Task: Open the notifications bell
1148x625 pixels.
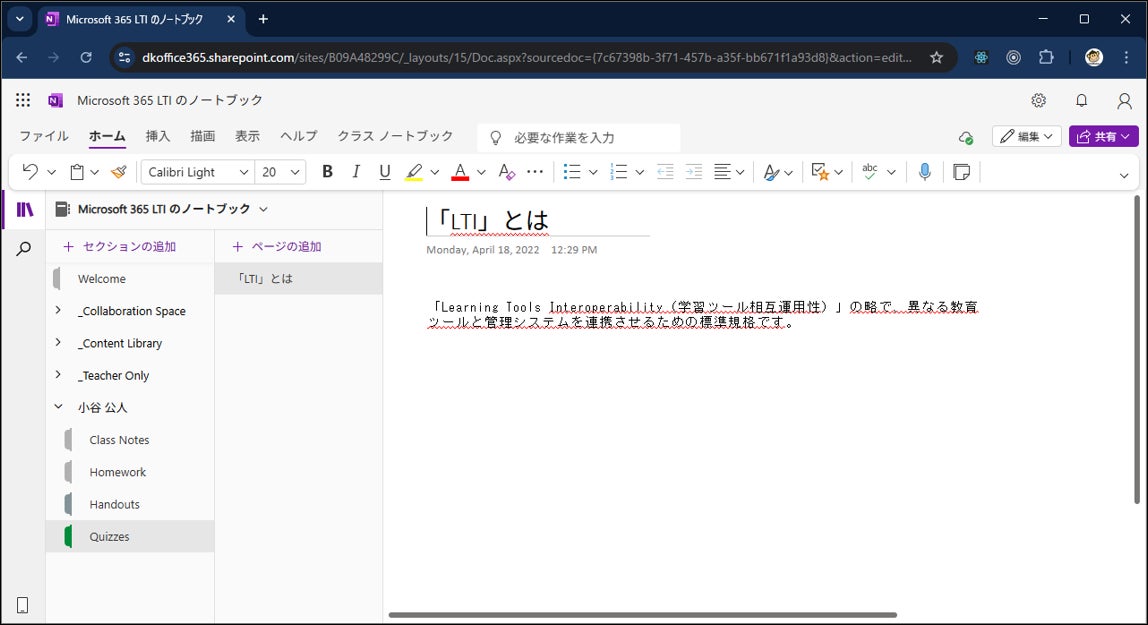Action: pyautogui.click(x=1081, y=100)
